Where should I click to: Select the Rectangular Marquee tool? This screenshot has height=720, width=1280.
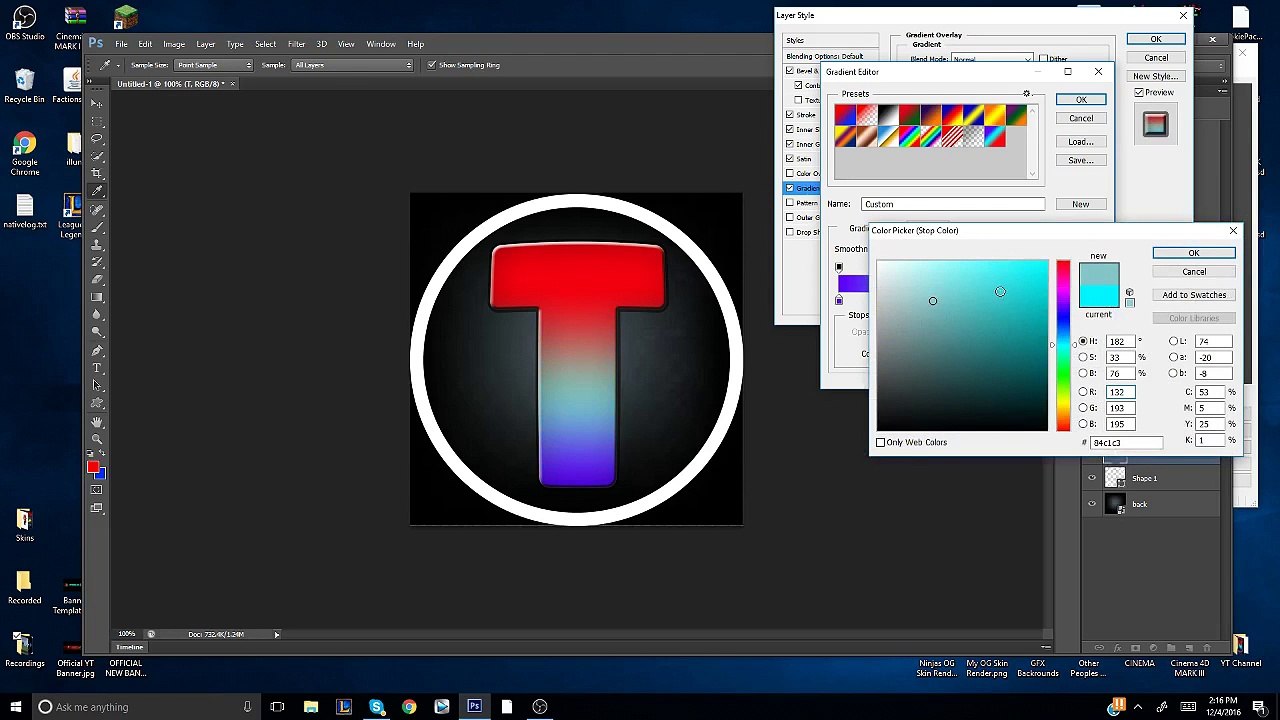click(x=97, y=121)
